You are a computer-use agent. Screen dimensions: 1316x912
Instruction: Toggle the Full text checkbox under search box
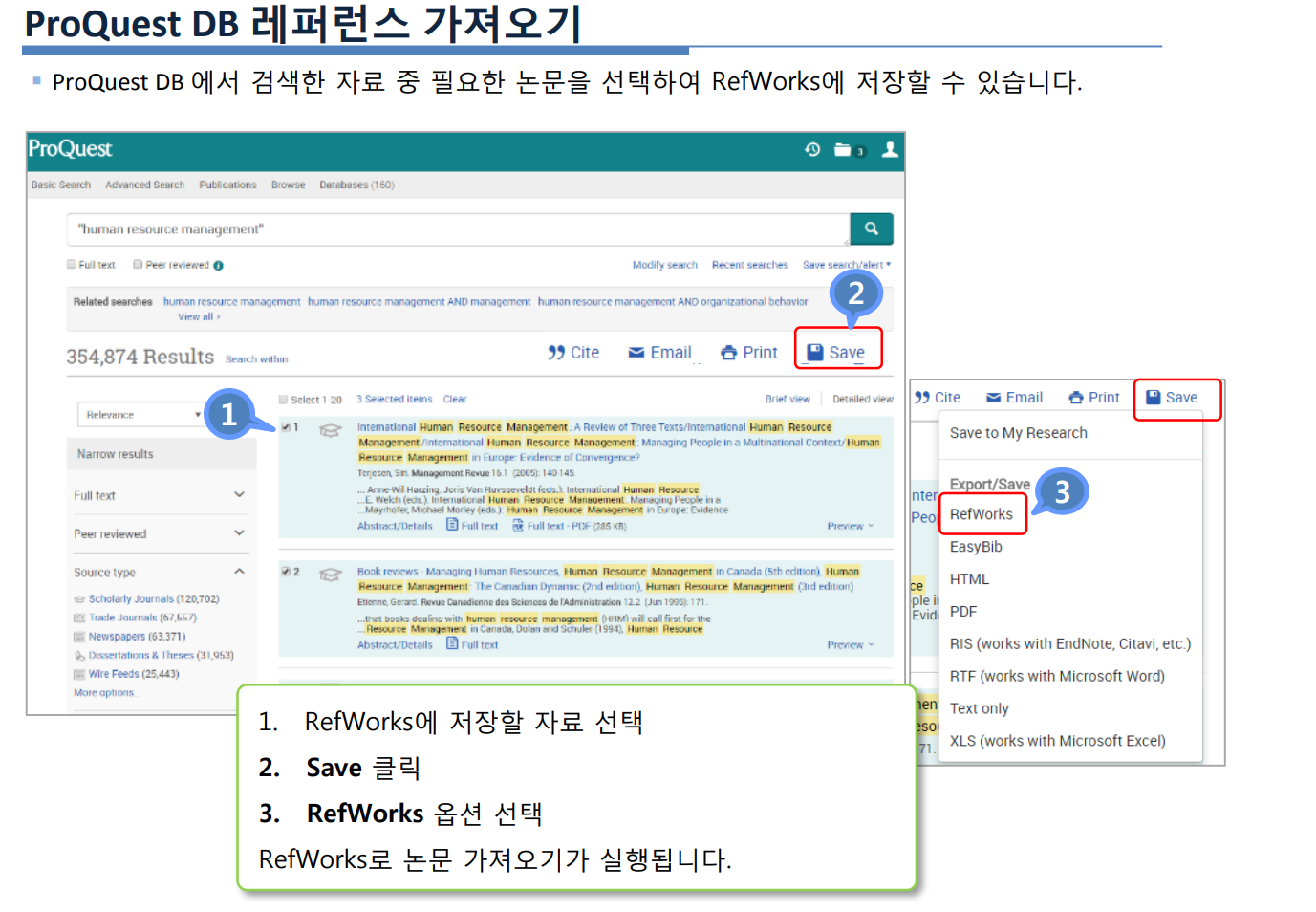pos(72,265)
